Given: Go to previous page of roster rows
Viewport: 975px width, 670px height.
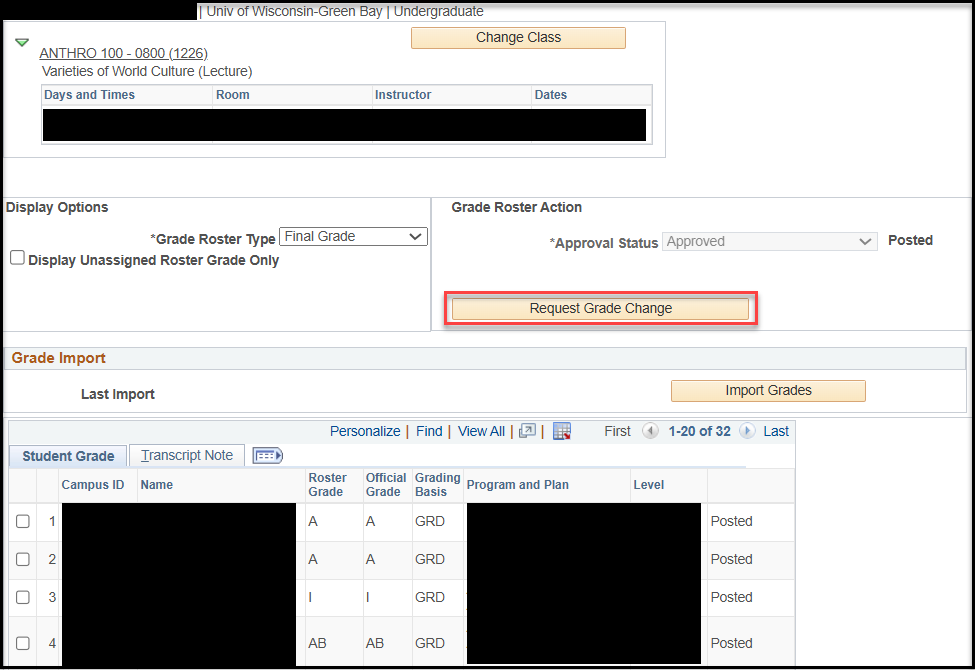Looking at the screenshot, I should tap(651, 431).
